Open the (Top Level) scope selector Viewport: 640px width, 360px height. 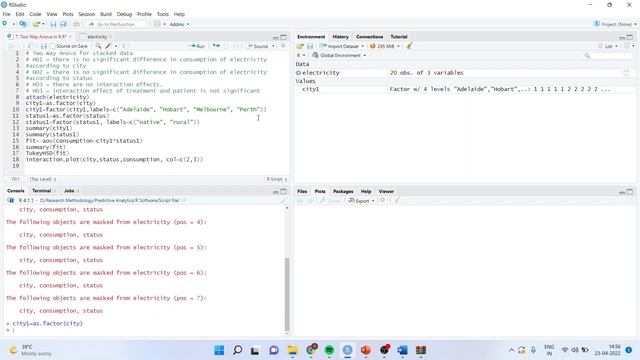click(x=42, y=179)
